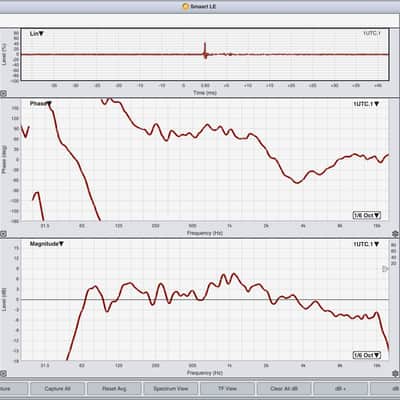Switch to Spectrum View
Screen dimensions: 400x400
(171, 389)
